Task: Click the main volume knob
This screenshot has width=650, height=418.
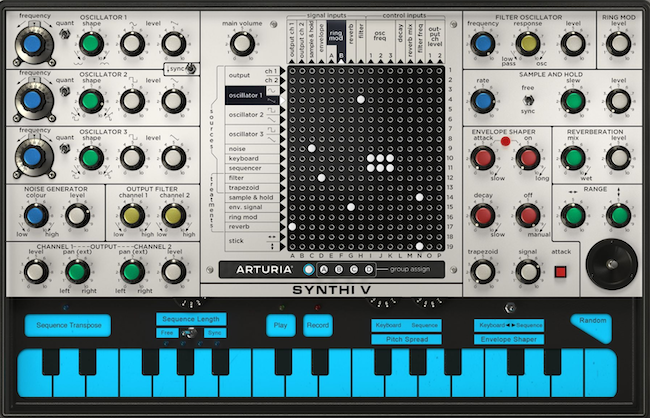Action: [241, 43]
